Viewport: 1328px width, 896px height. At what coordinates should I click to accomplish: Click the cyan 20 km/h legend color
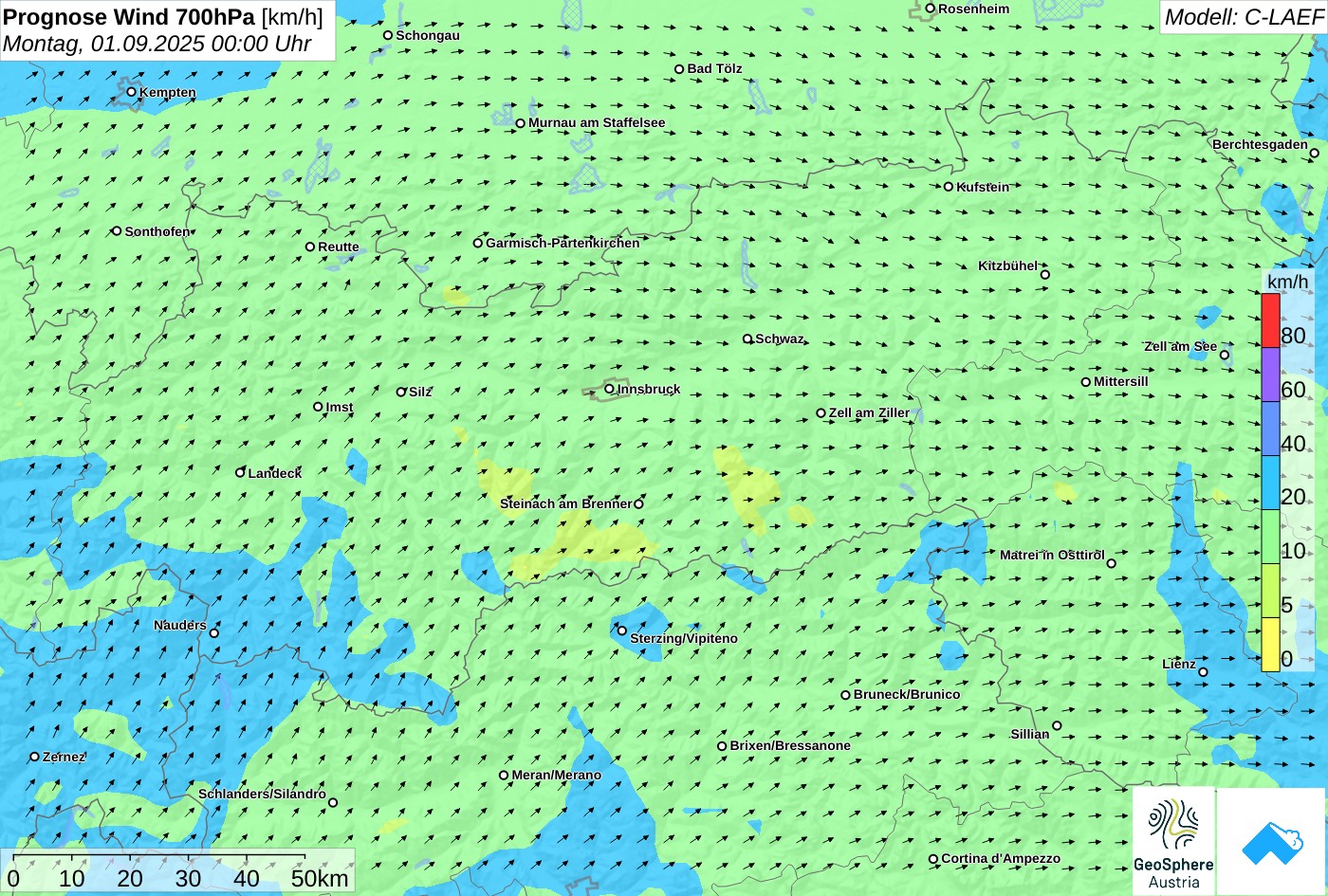(x=1270, y=484)
